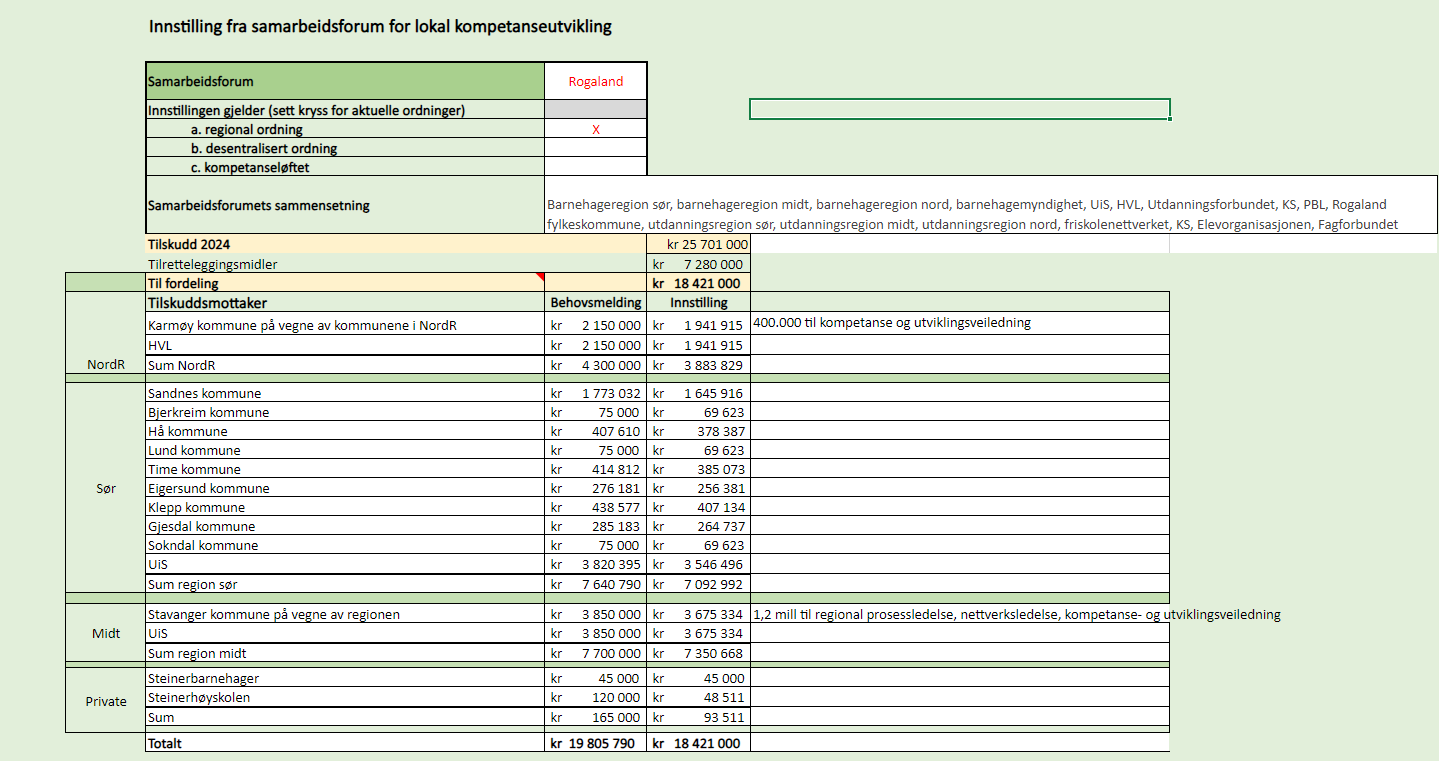Select the Innstilling column header
This screenshot has width=1439, height=761.
(698, 302)
